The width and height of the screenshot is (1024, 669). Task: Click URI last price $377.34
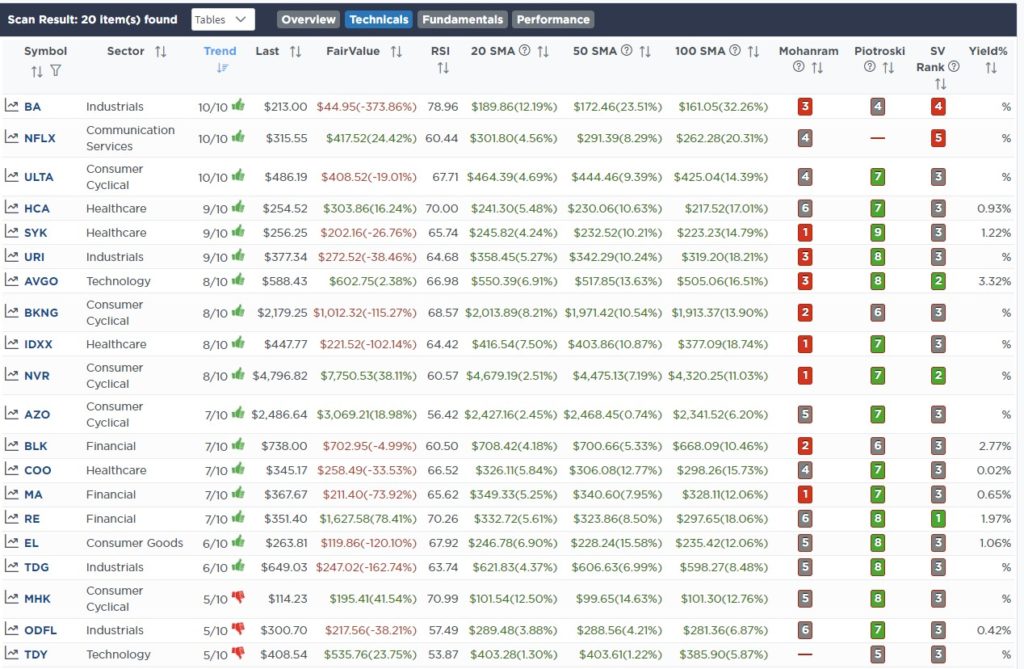pos(285,257)
